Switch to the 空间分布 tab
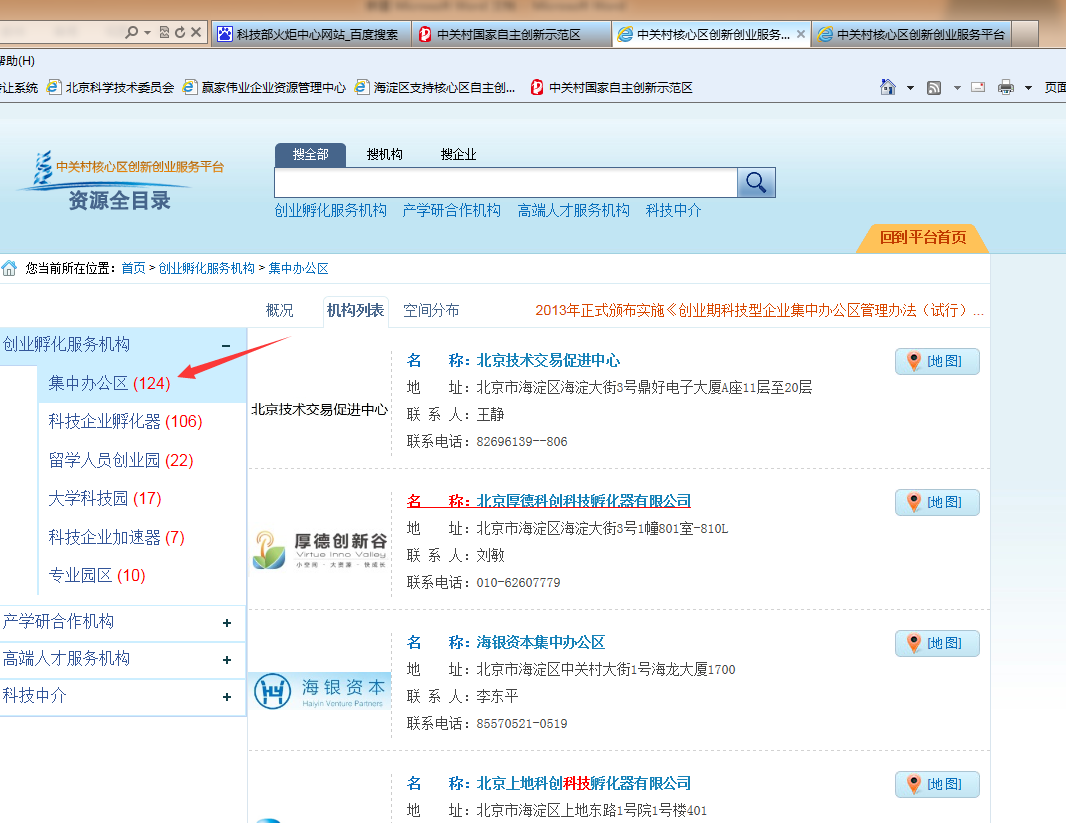 (432, 311)
